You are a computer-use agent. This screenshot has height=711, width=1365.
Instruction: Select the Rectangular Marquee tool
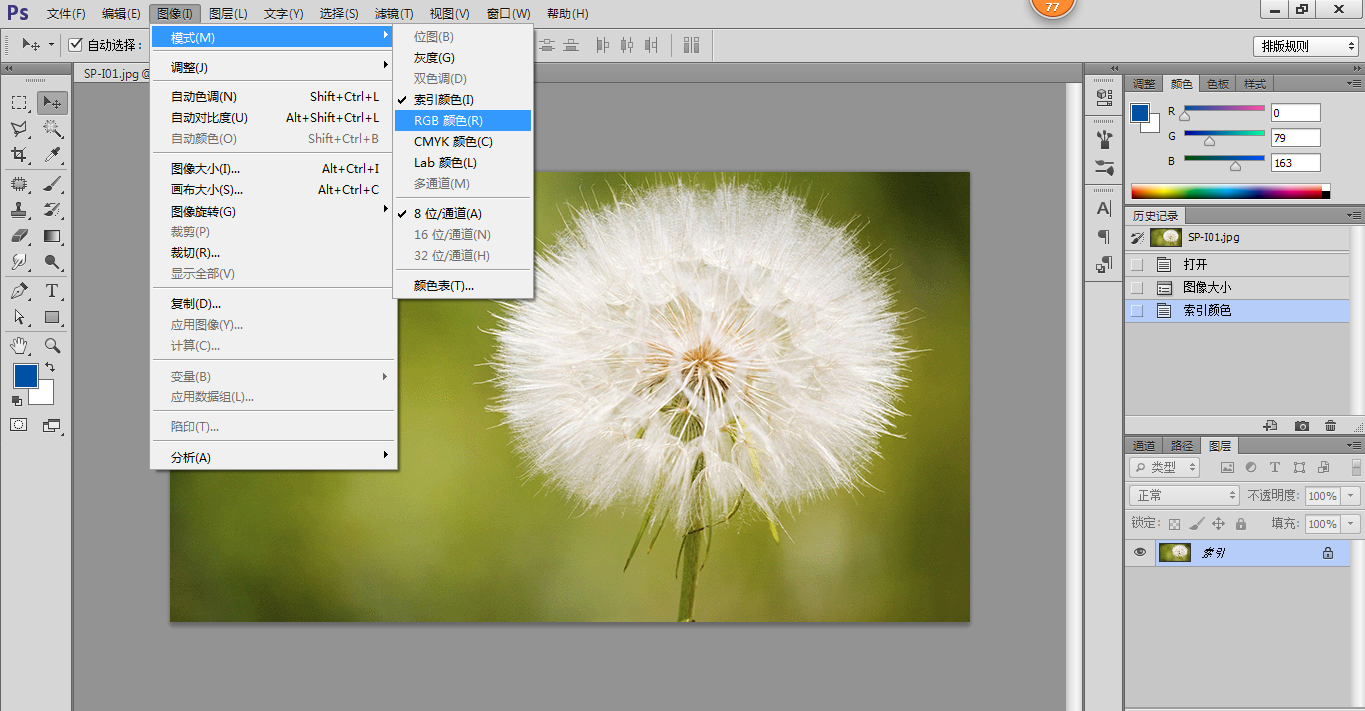point(19,103)
